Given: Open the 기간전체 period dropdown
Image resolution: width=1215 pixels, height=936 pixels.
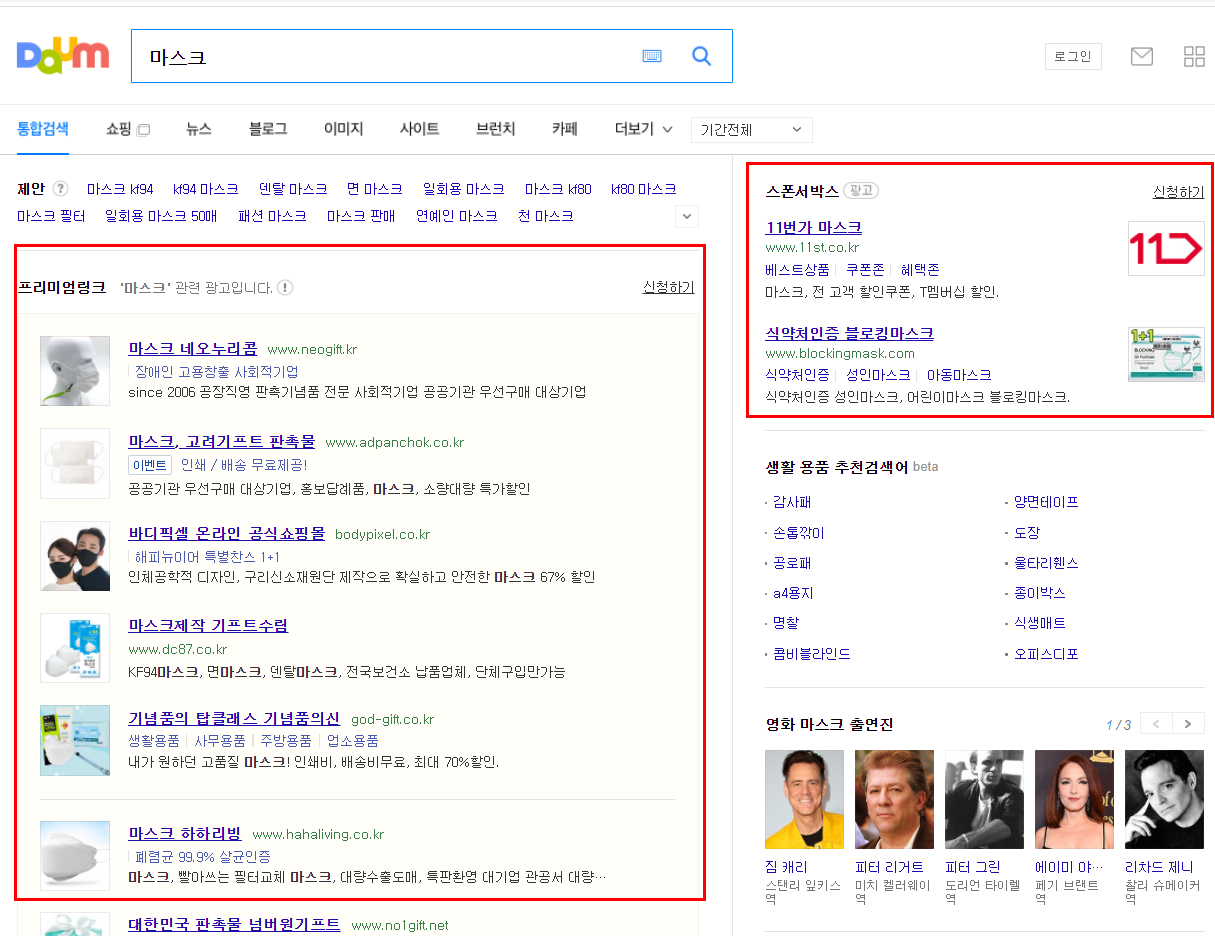Looking at the screenshot, I should pyautogui.click(x=752, y=130).
